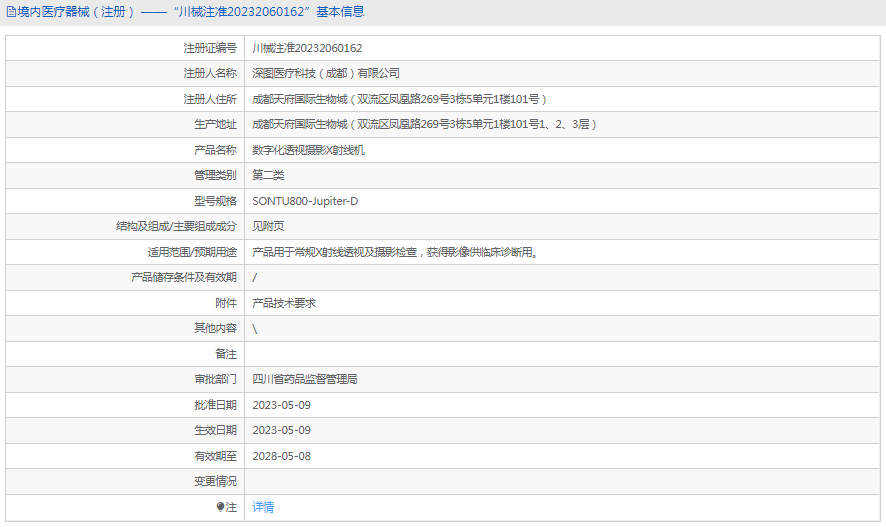Click the 型号规格 label
This screenshot has height=527, width=886.
pos(215,201)
